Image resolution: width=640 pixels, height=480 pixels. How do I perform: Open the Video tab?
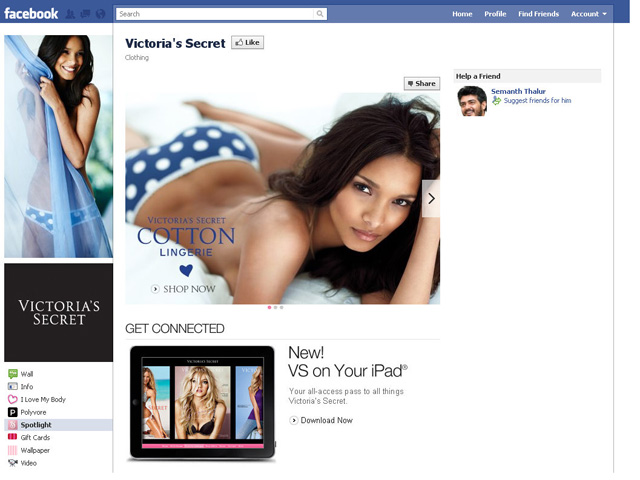[29, 463]
